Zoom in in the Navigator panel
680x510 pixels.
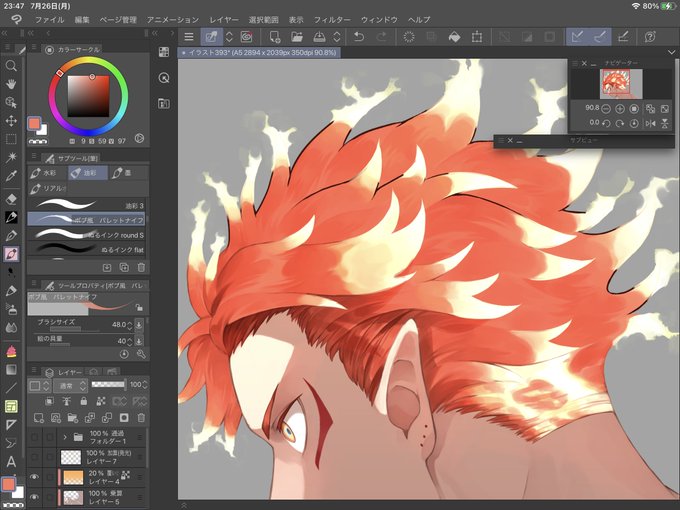pos(620,108)
